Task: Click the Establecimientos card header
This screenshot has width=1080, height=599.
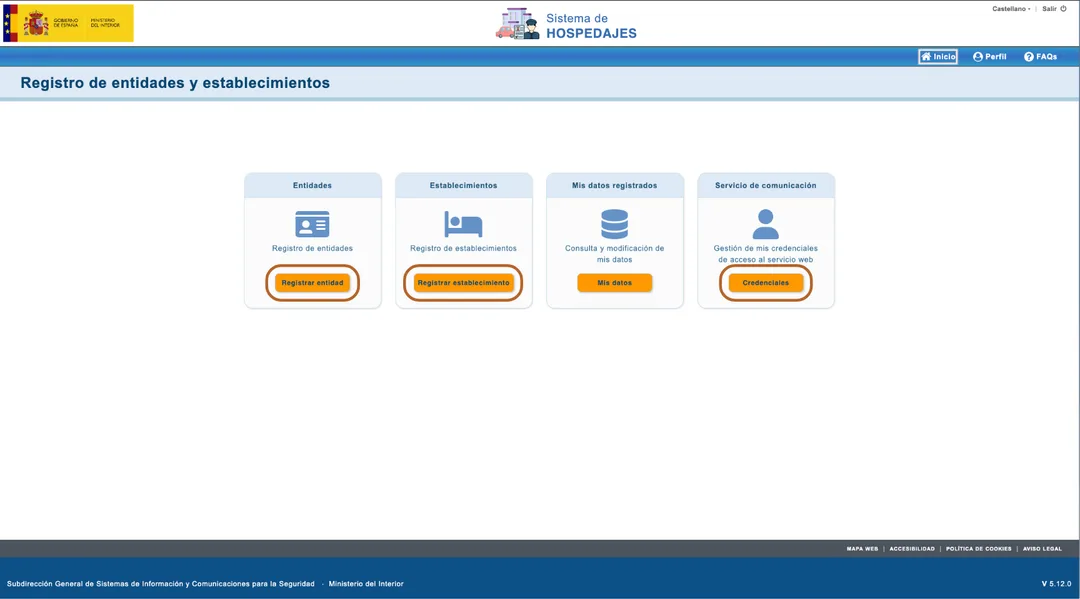Action: 464,185
